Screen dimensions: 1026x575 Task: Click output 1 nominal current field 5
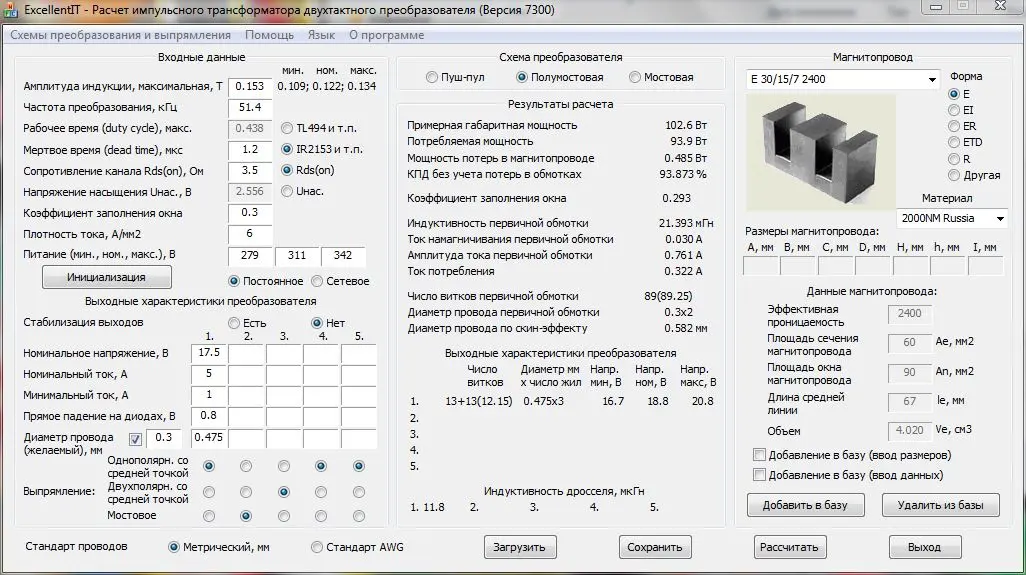[209, 374]
